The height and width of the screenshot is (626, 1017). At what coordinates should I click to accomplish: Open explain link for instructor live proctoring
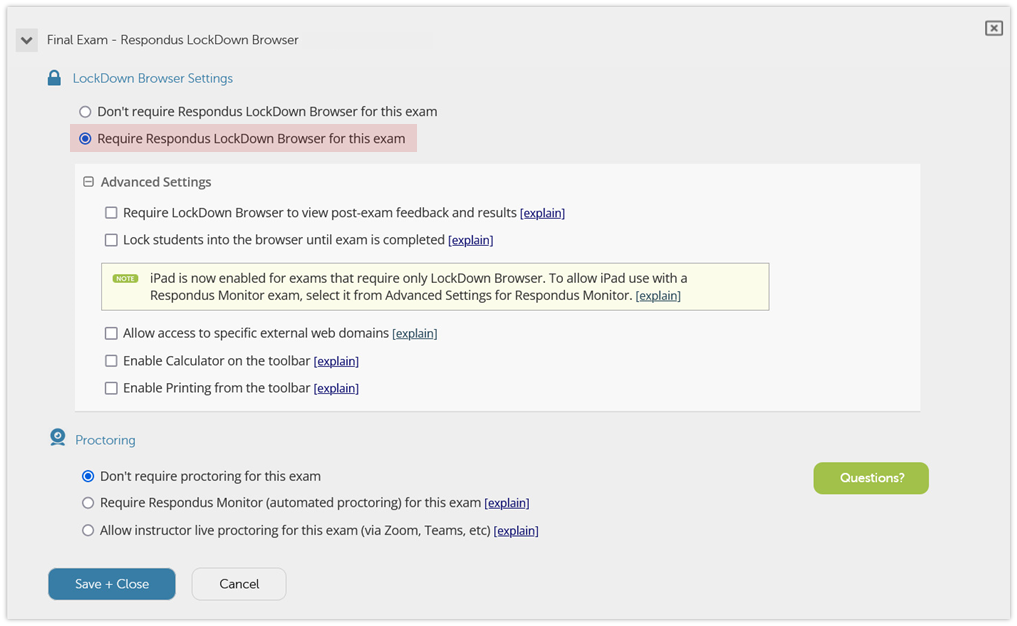point(516,531)
